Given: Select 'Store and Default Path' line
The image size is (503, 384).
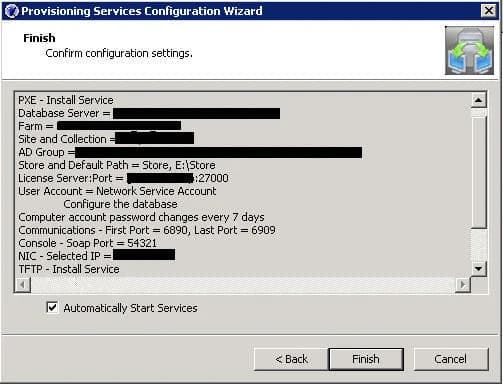Looking at the screenshot, I should point(117,165).
